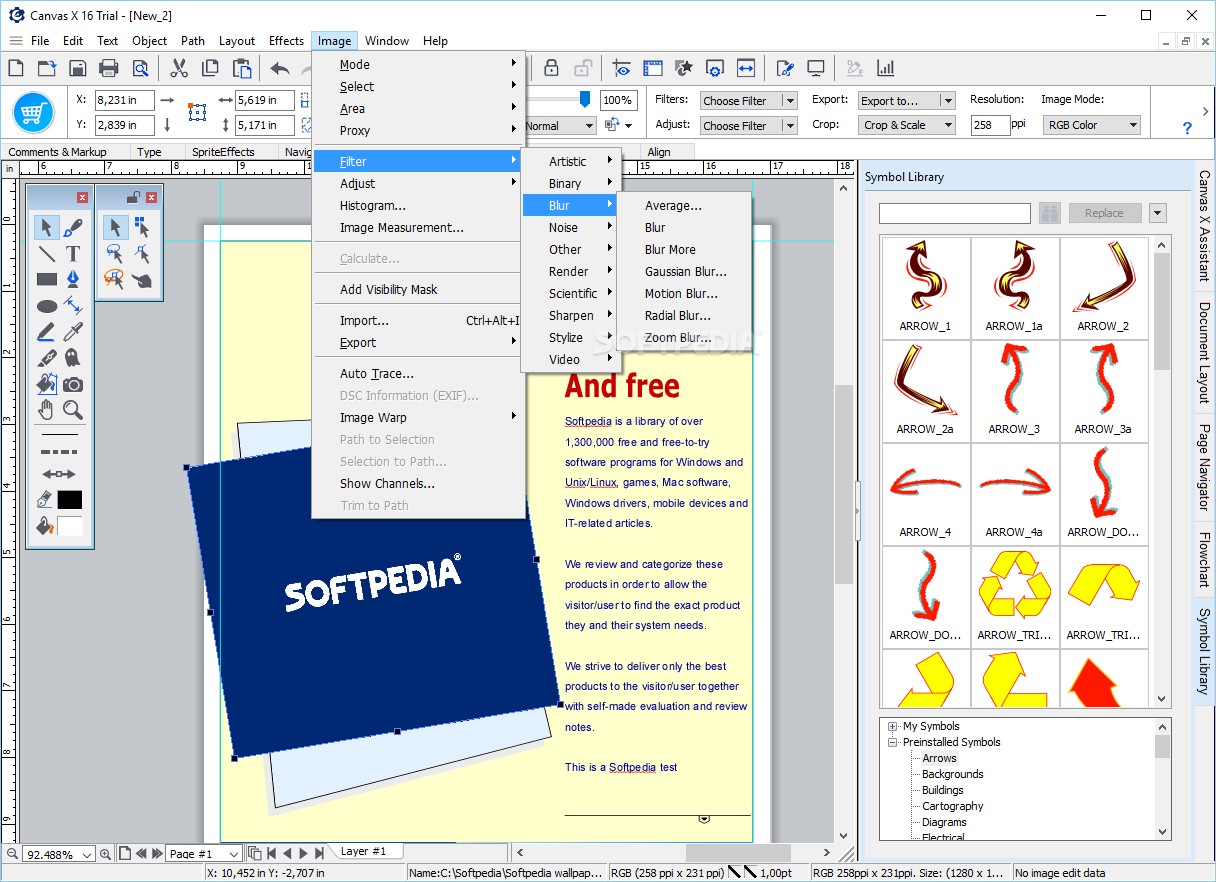
Task: Click the Print Preview magnifier icon
Action: pyautogui.click(x=140, y=68)
